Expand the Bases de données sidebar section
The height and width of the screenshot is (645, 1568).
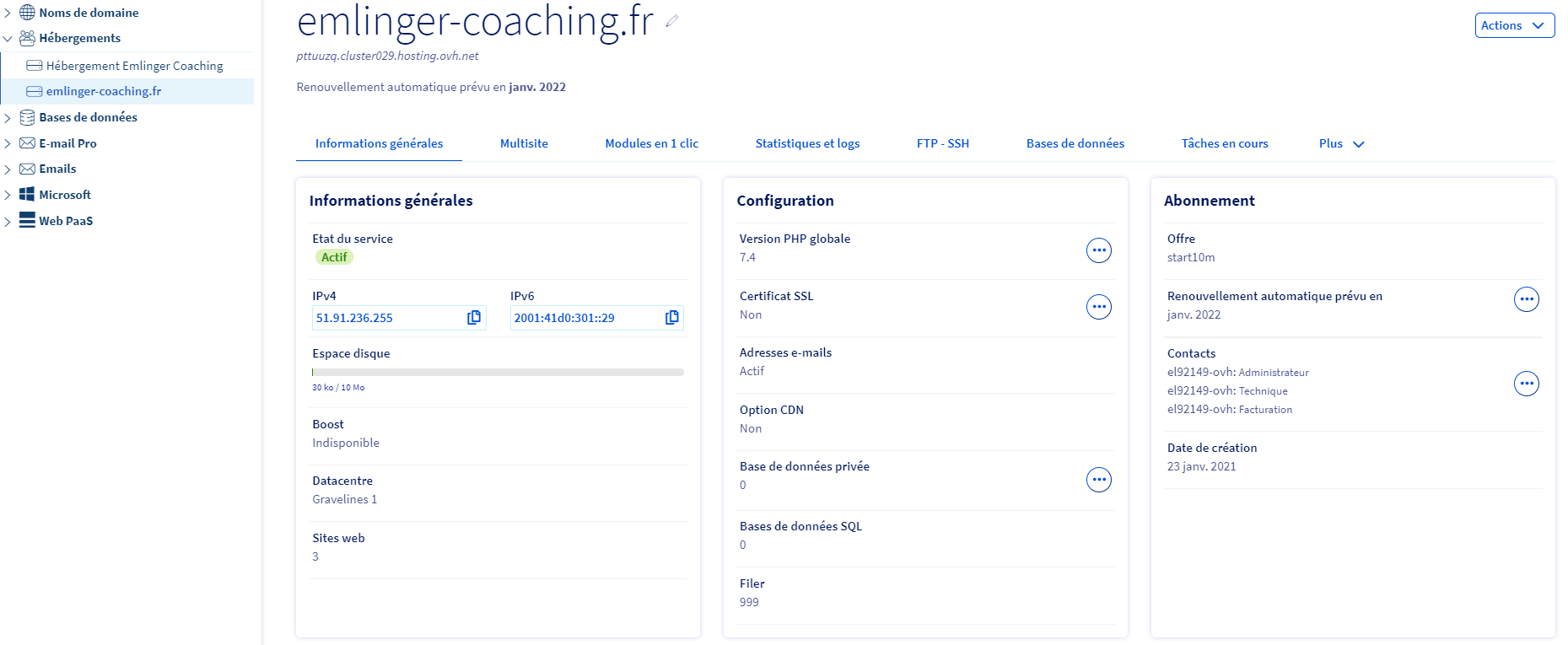(x=8, y=118)
